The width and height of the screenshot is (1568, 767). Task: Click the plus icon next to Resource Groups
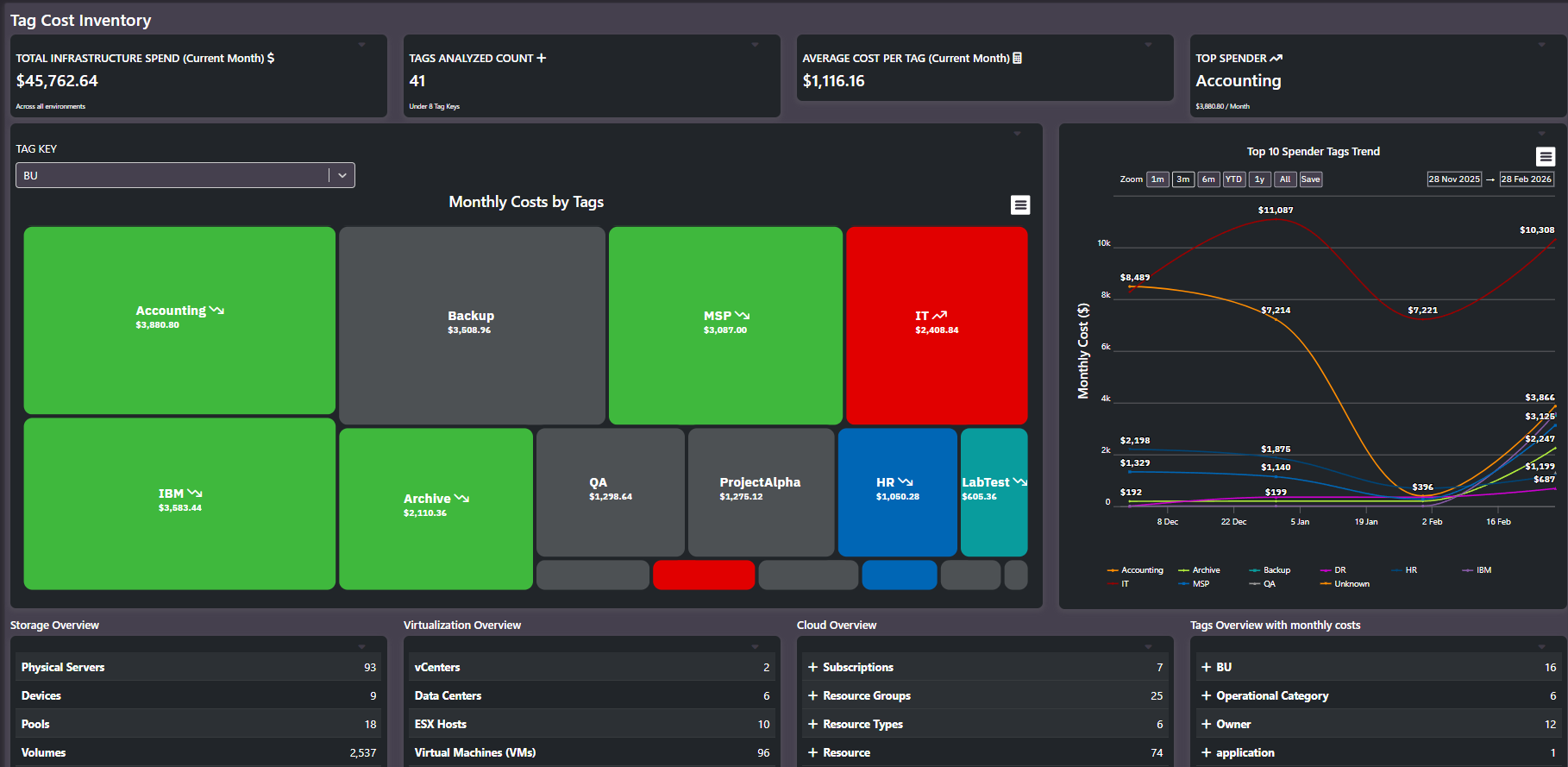point(812,695)
